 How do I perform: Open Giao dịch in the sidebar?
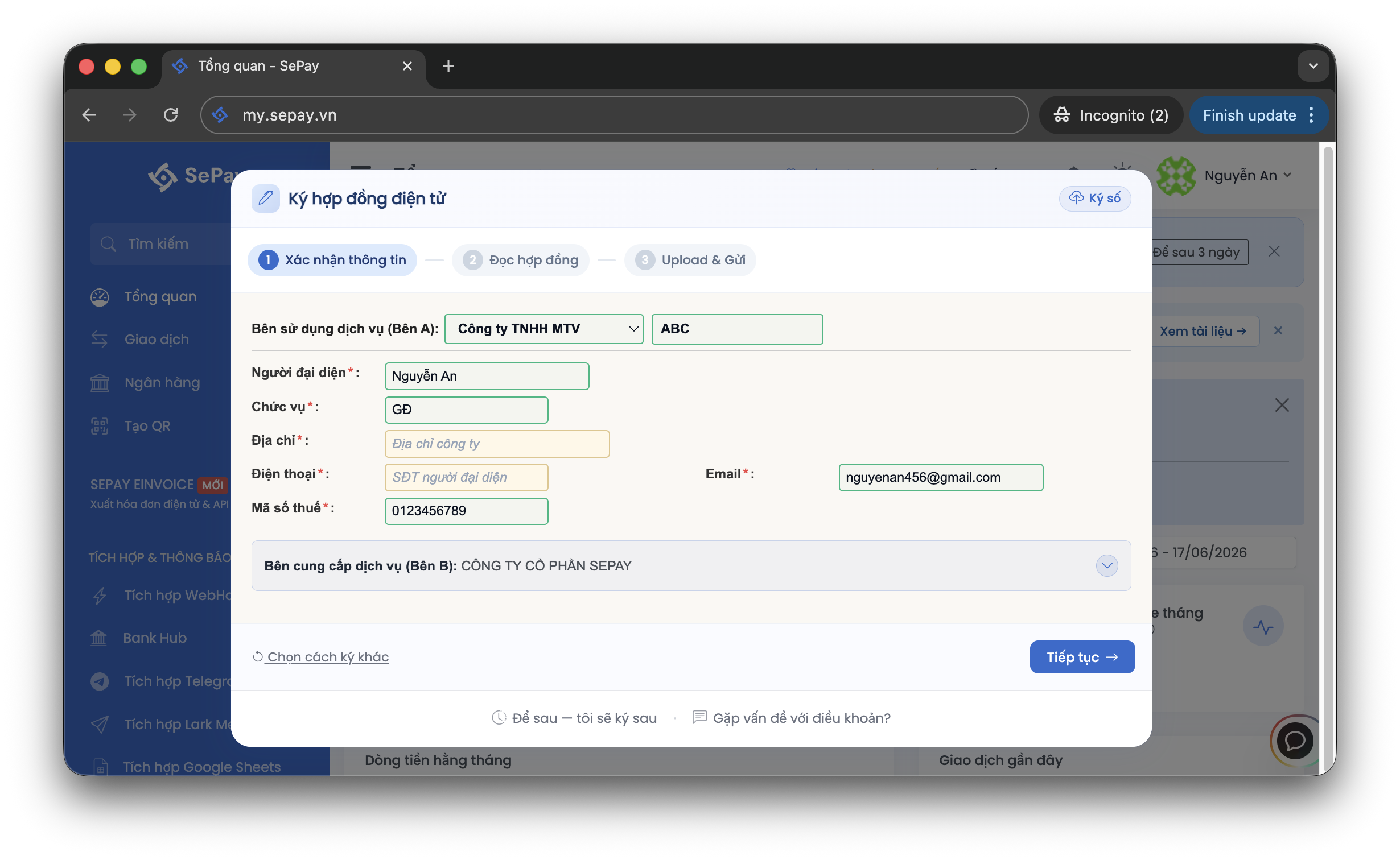click(x=157, y=340)
